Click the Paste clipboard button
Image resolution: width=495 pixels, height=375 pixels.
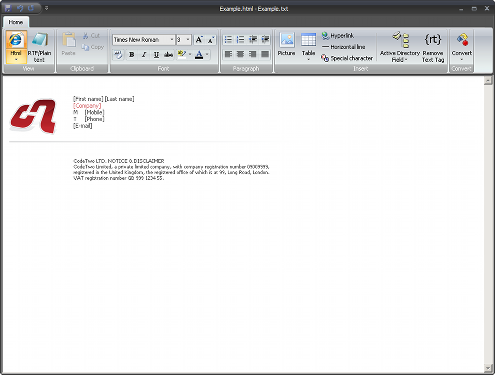pyautogui.click(x=69, y=44)
